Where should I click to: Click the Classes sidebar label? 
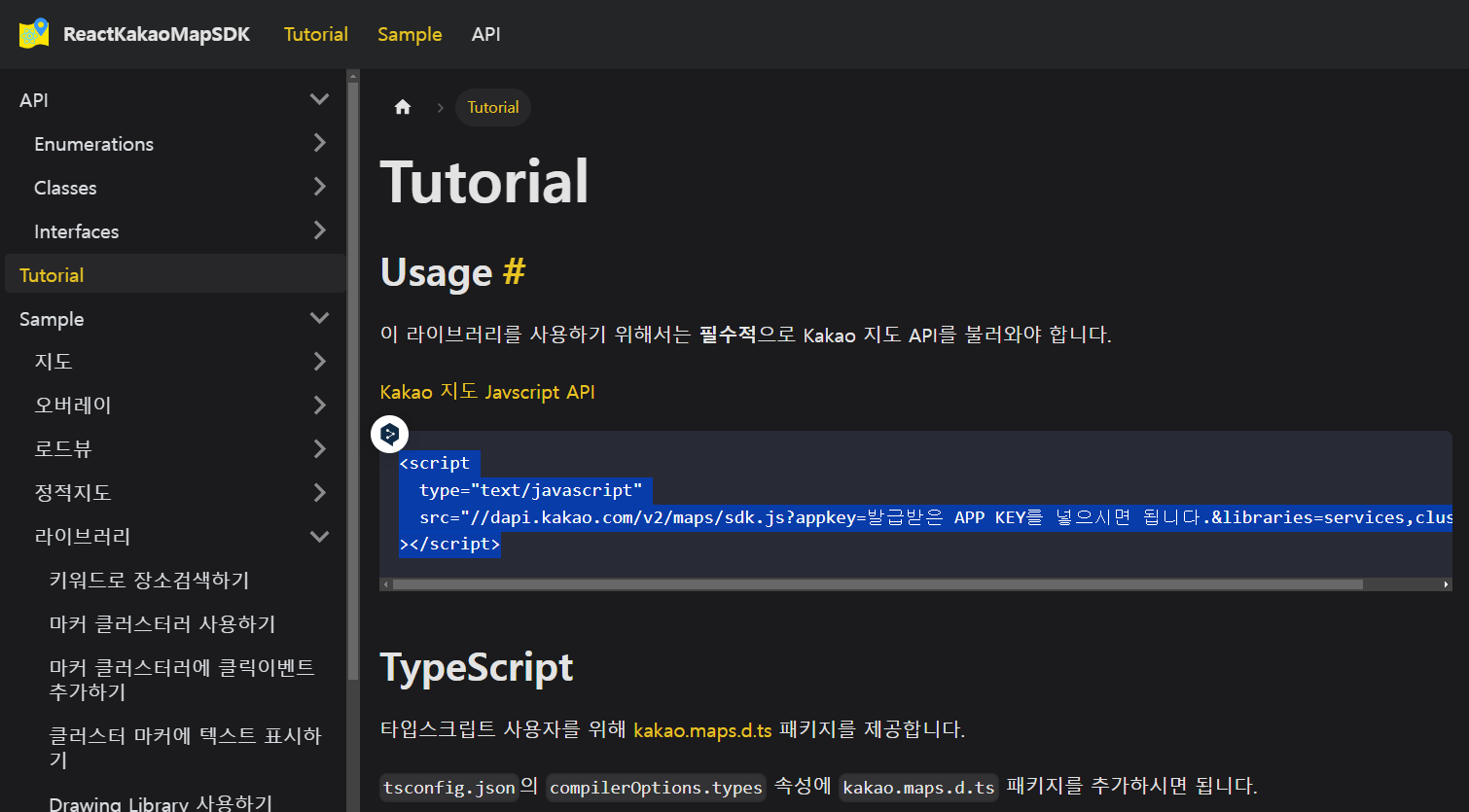point(65,187)
